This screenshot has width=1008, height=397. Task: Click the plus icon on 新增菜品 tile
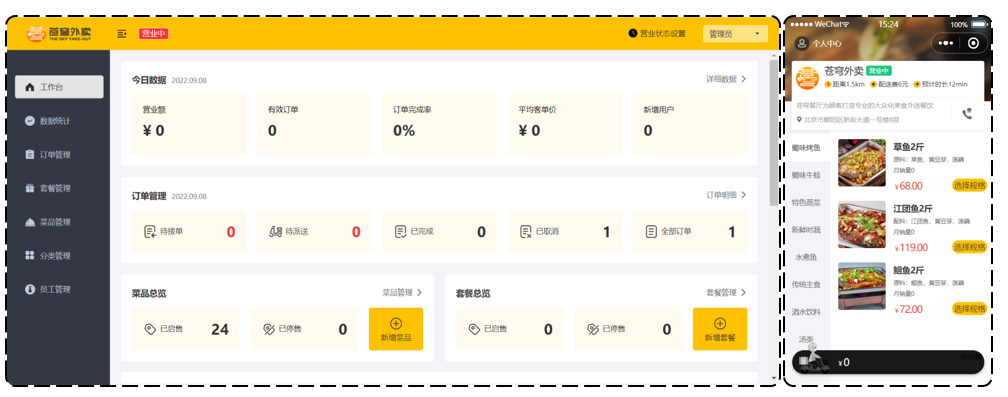pos(396,324)
